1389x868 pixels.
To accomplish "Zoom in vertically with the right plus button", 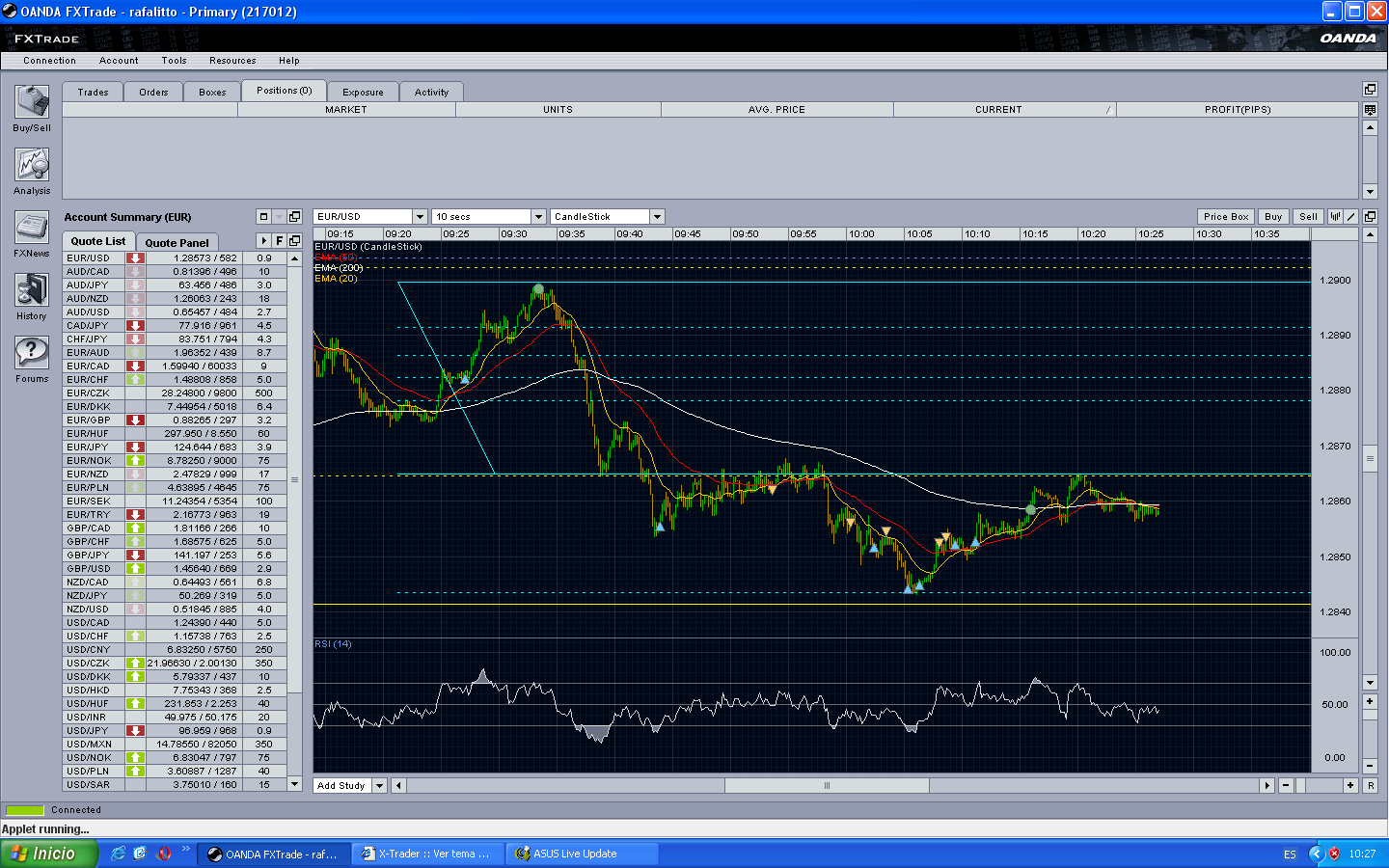I will (1370, 702).
